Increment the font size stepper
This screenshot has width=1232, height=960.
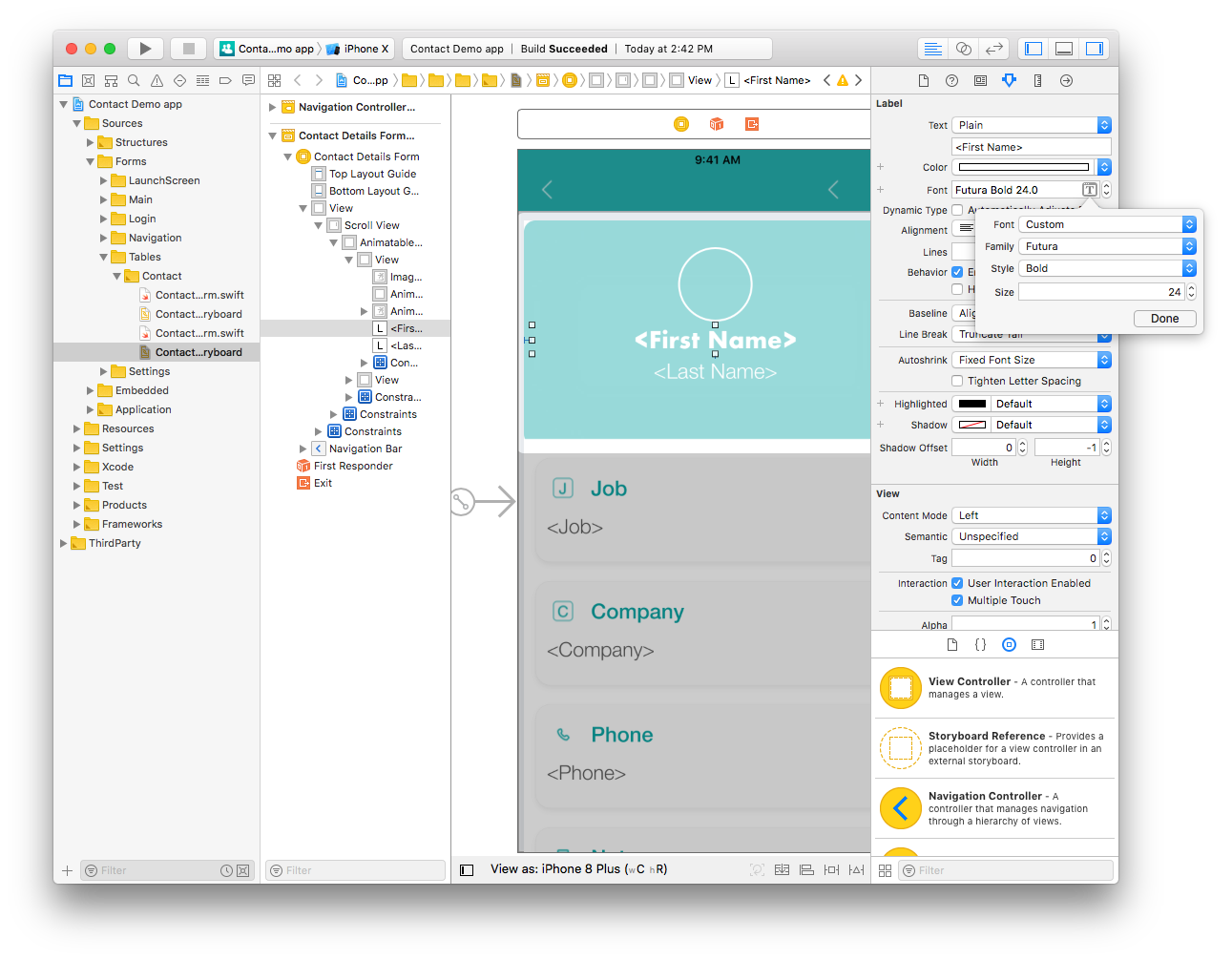tap(1191, 287)
